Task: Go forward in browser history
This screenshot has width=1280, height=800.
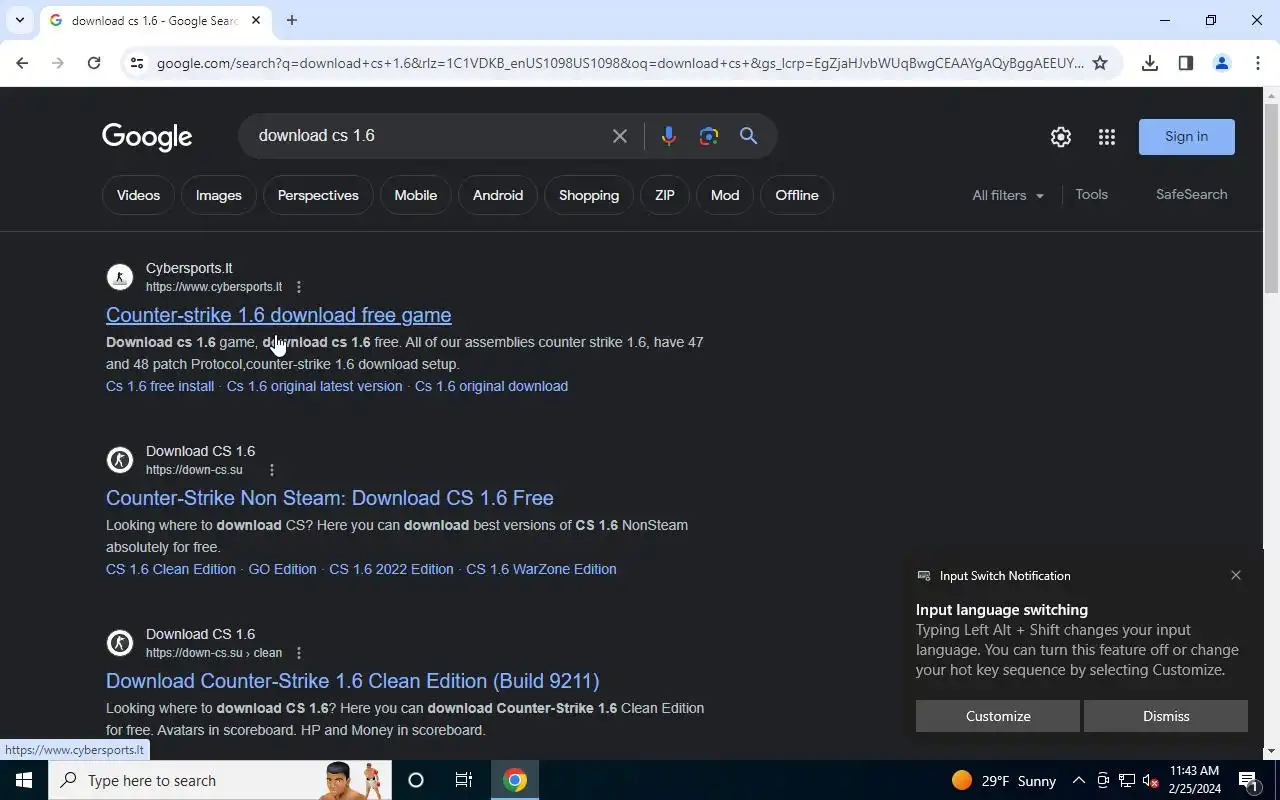Action: tap(58, 63)
